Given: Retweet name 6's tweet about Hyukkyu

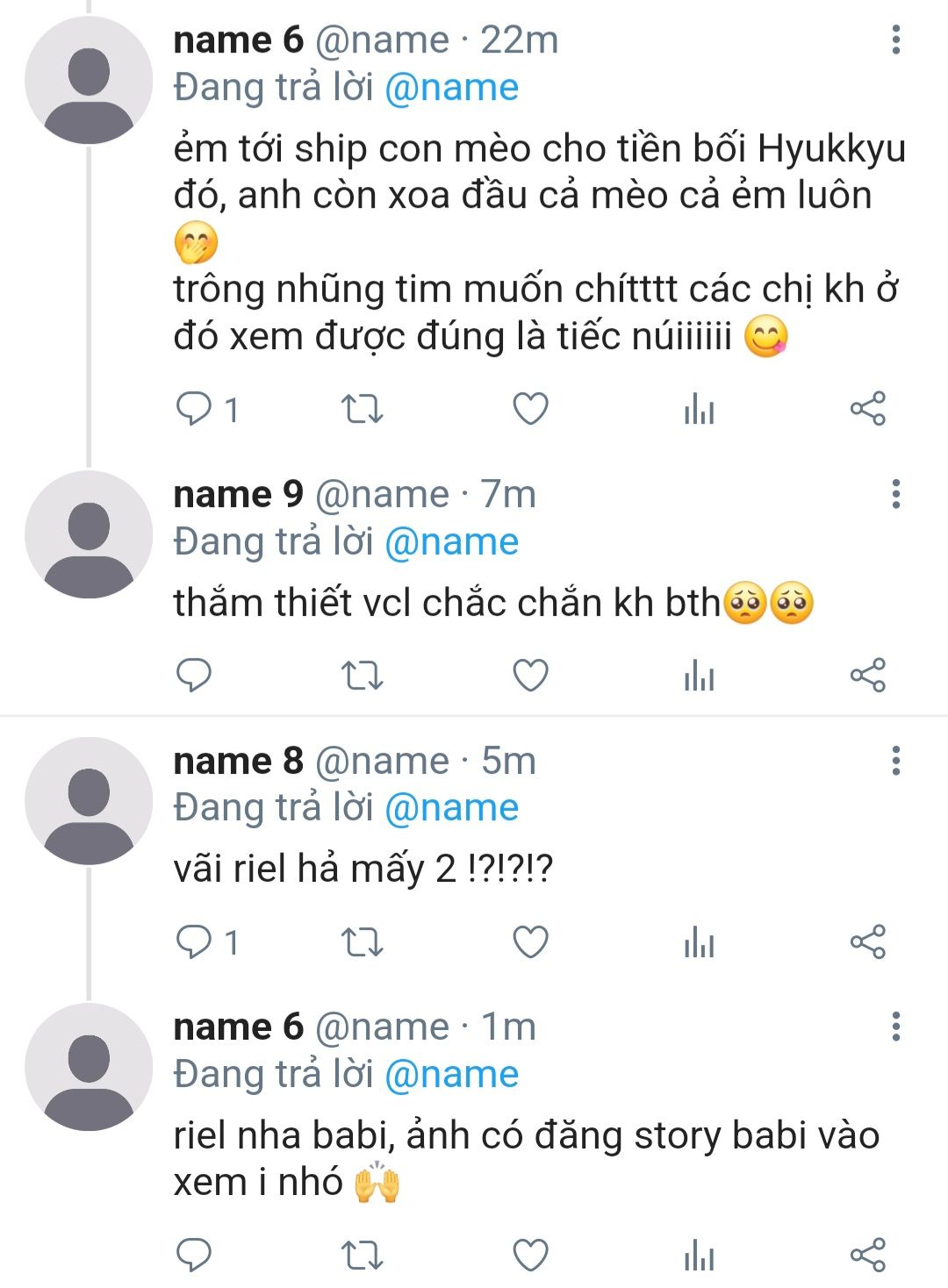Looking at the screenshot, I should tap(362, 409).
